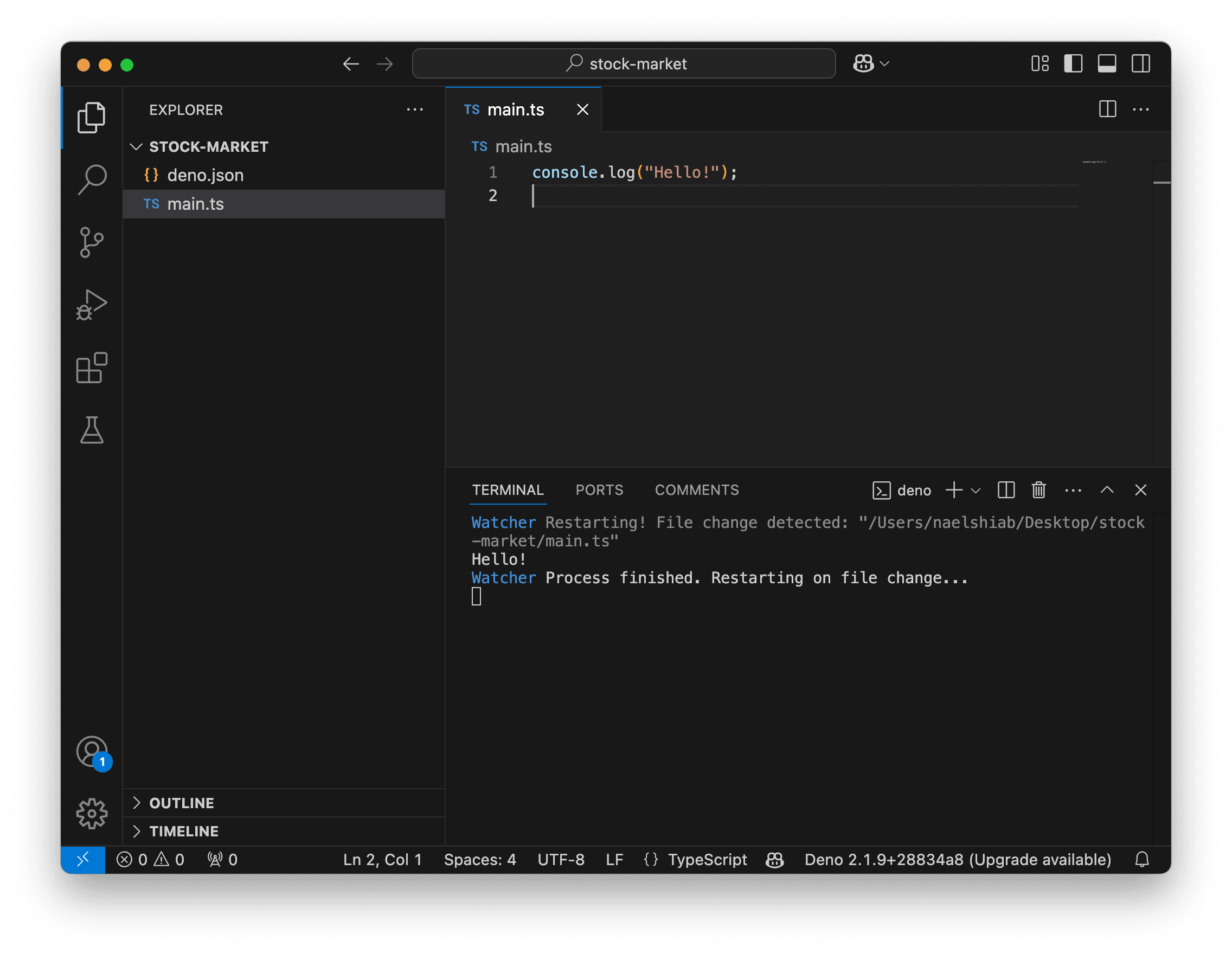Change end of line sequence LF
The image size is (1232, 954).
(x=614, y=859)
